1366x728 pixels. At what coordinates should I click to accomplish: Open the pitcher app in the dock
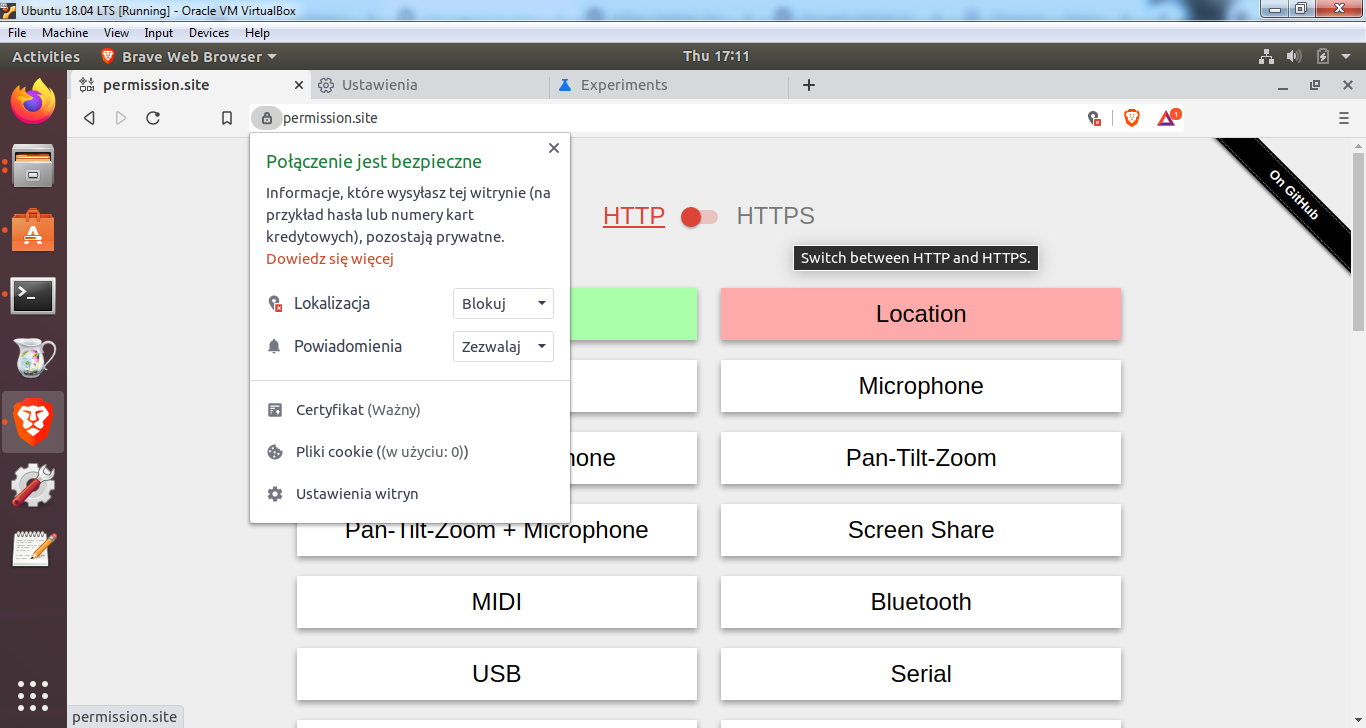33,358
